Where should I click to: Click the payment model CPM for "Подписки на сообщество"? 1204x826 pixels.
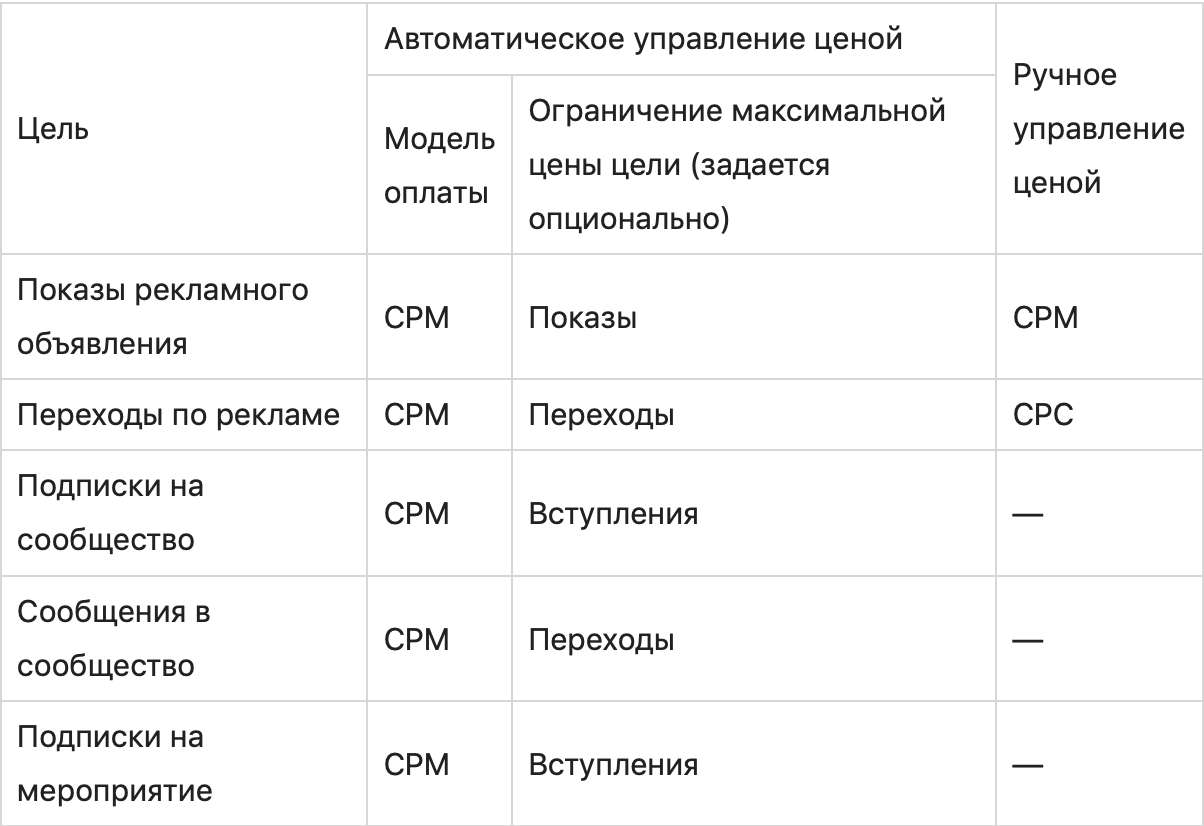pos(417,514)
